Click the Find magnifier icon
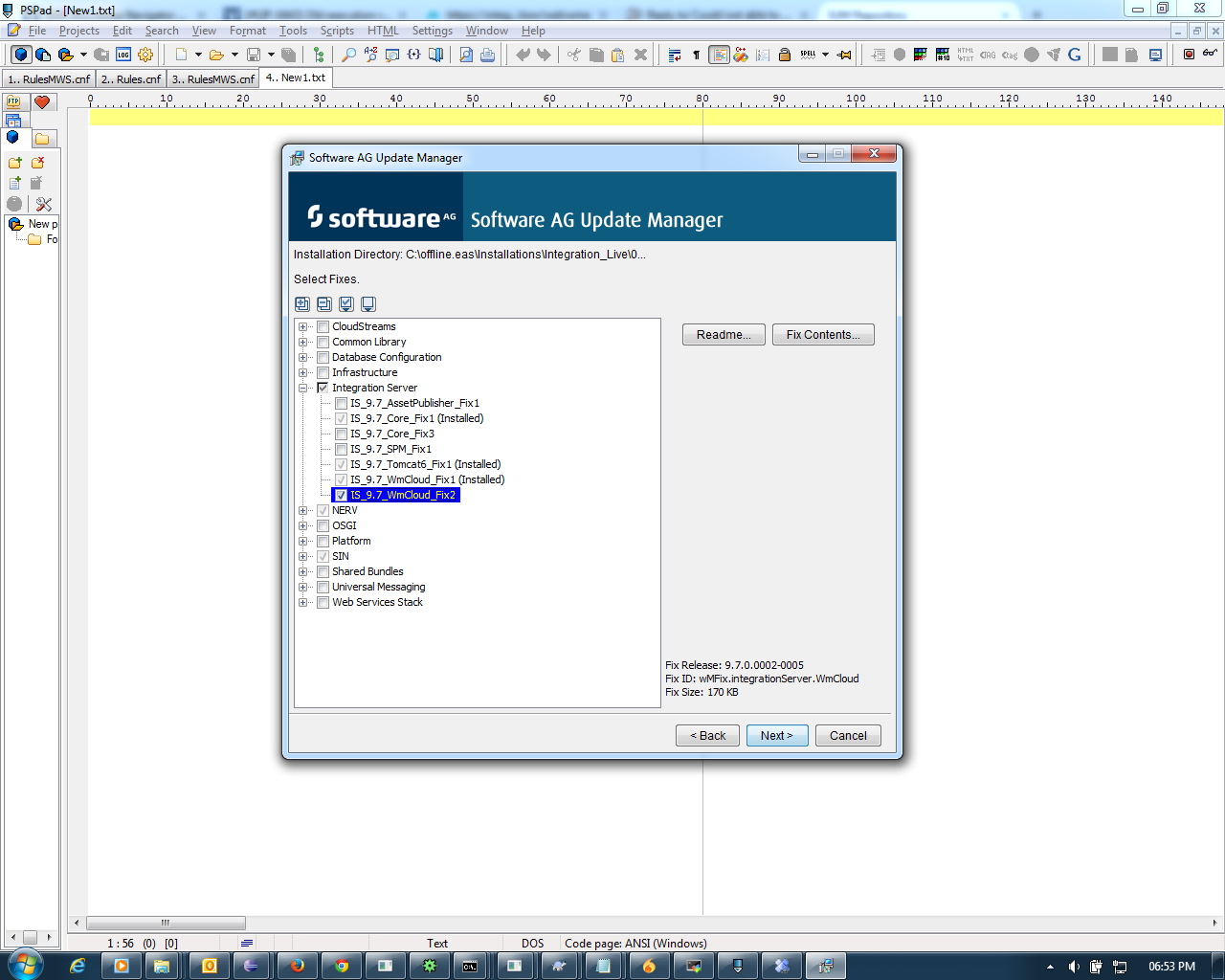The image size is (1225, 980). click(349, 55)
